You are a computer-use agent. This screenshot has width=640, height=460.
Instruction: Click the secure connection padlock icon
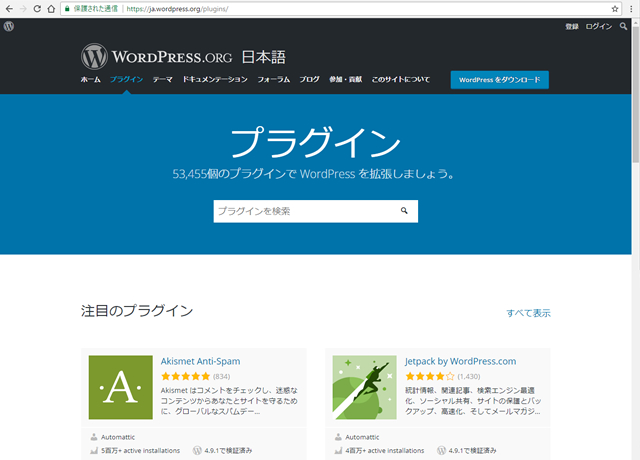pos(67,9)
